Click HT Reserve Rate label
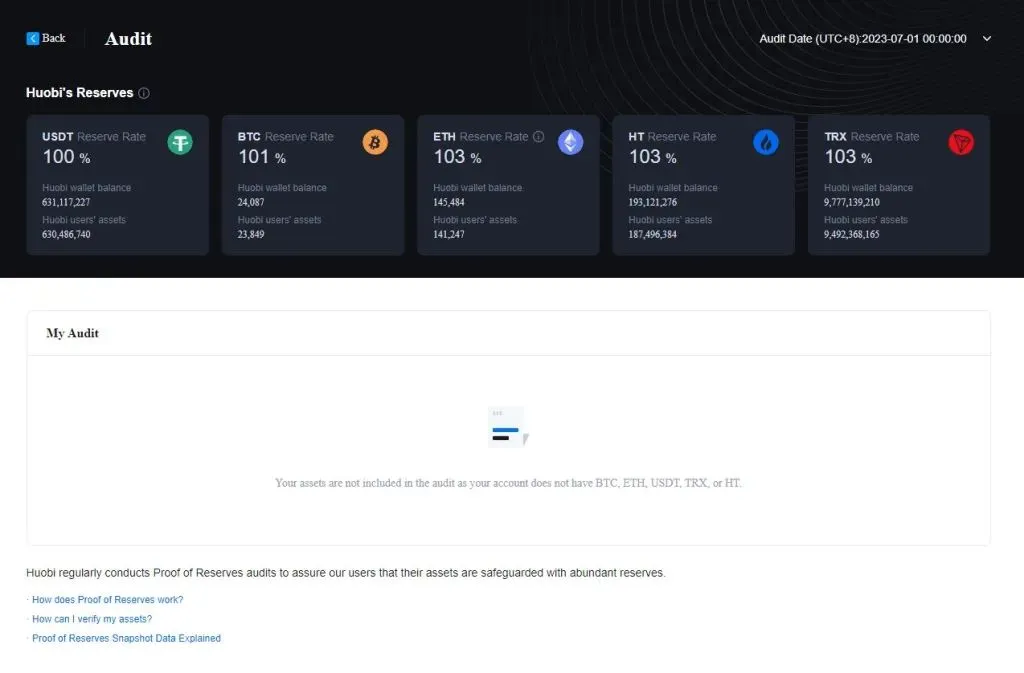Image resolution: width=1024 pixels, height=673 pixels. coord(672,136)
